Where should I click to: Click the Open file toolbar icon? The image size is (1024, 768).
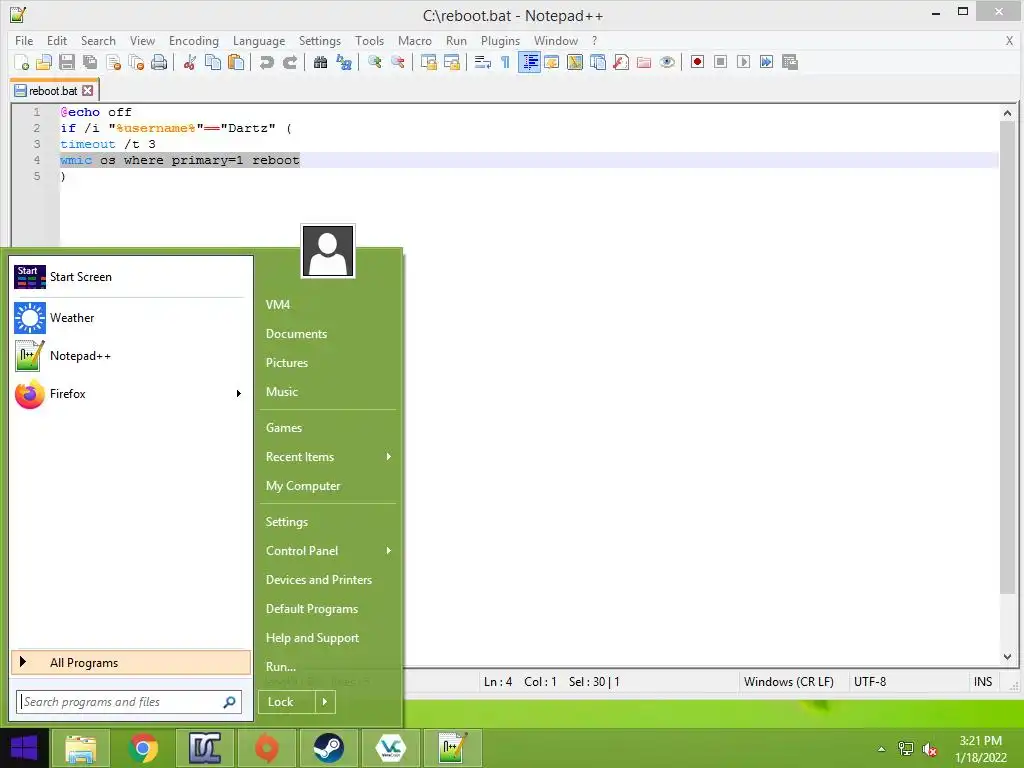pos(44,62)
